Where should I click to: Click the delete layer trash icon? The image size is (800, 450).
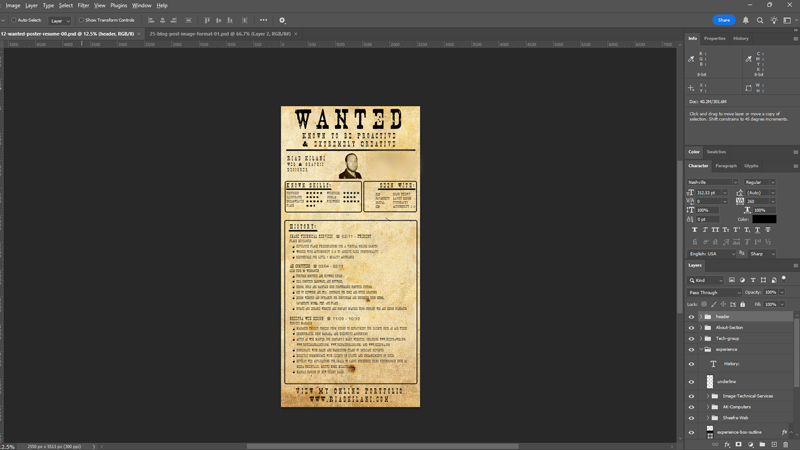click(x=786, y=444)
